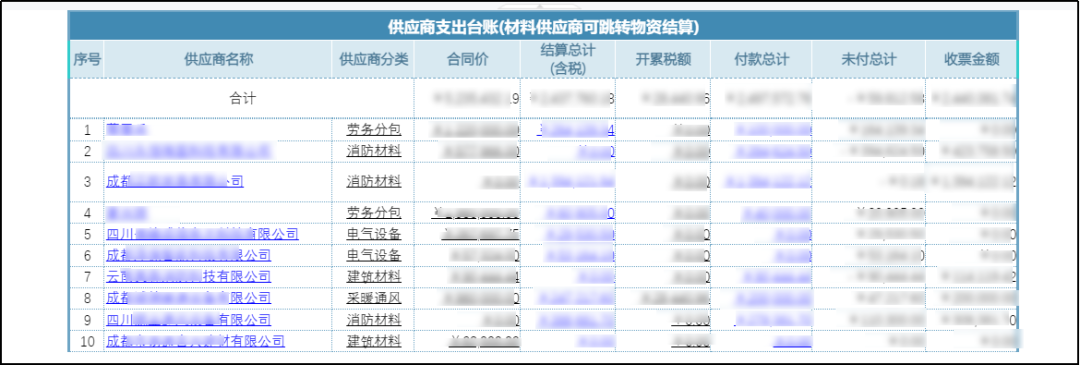Click the 开累税额 column header
The image size is (1080, 365).
click(663, 59)
